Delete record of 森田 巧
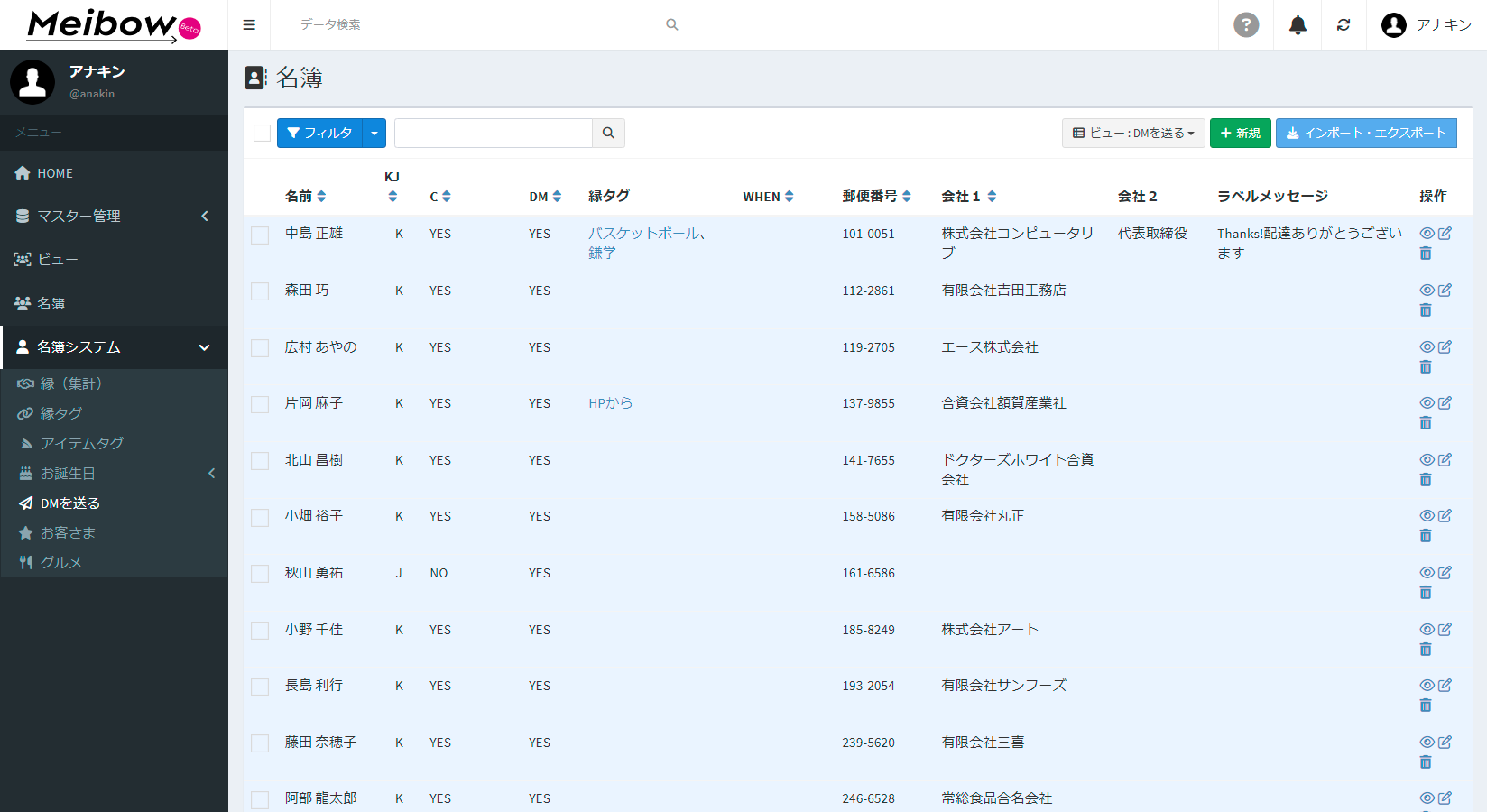The height and width of the screenshot is (812, 1487). 1426,310
